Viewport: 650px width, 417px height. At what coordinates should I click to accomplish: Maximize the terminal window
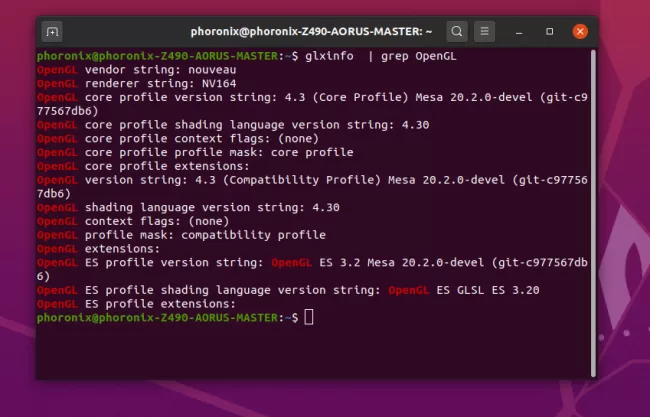click(x=550, y=32)
